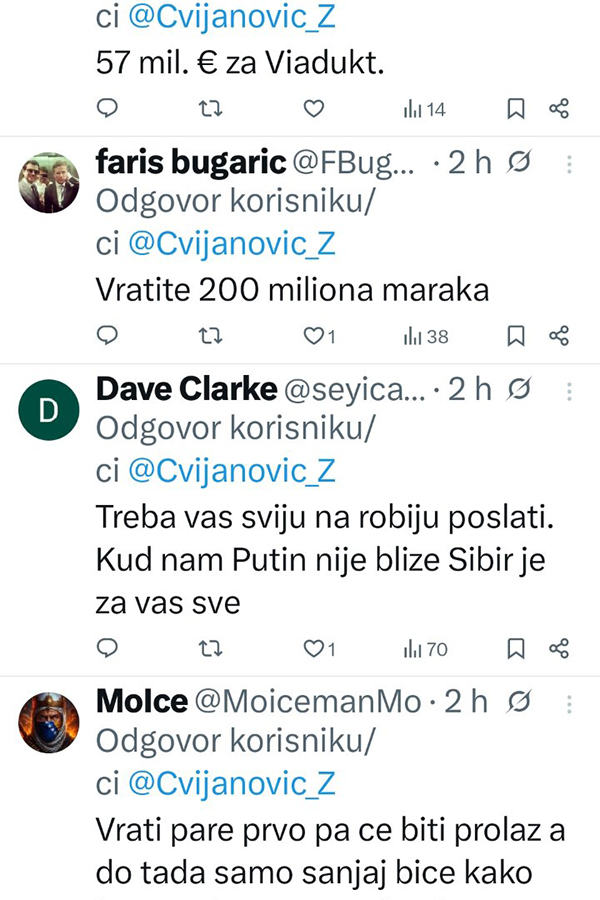600x900 pixels.
Task: Like Dave Clarke's tweet
Action: (x=313, y=649)
